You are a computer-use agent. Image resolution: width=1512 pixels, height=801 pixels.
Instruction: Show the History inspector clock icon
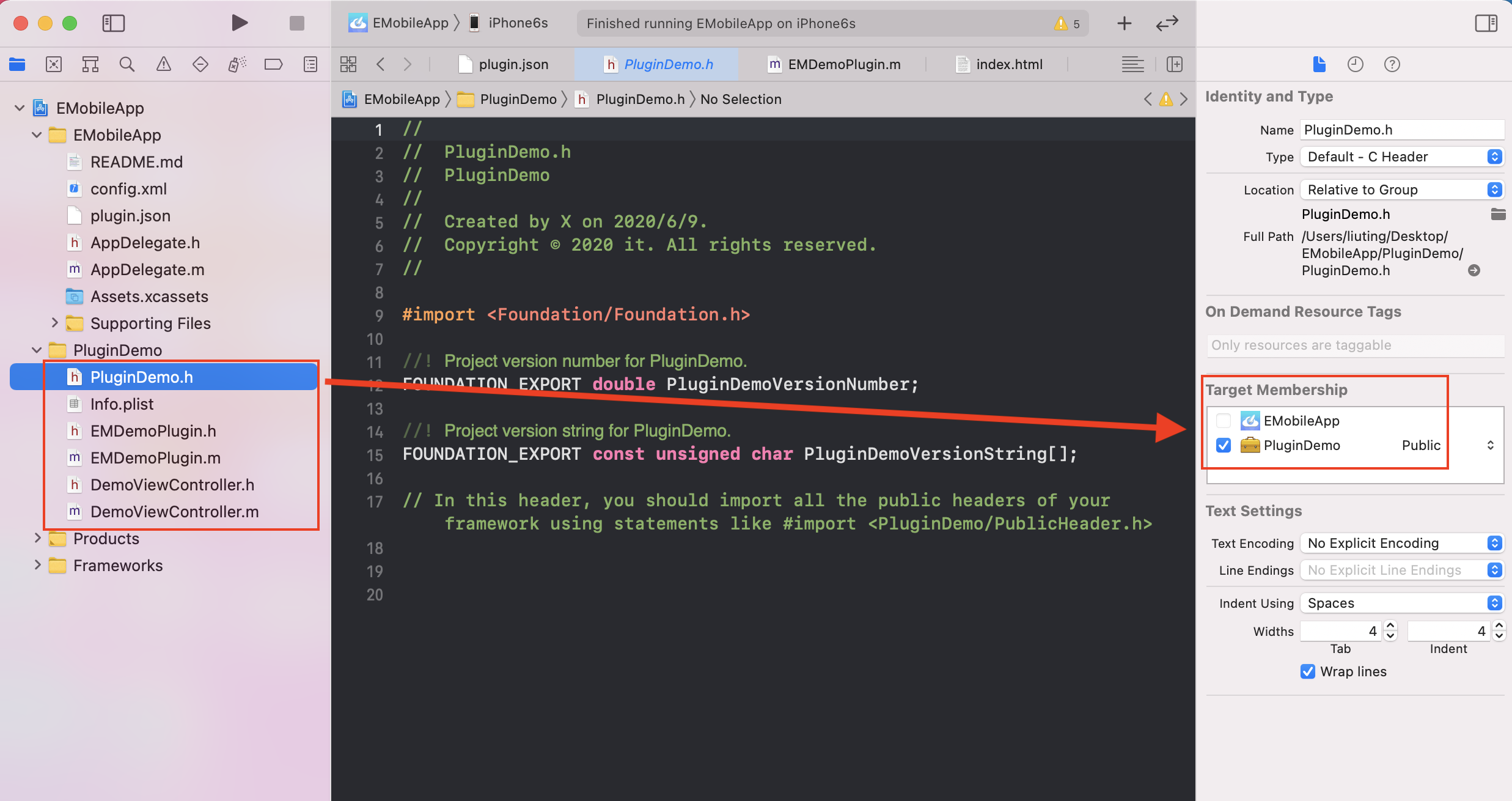point(1355,64)
